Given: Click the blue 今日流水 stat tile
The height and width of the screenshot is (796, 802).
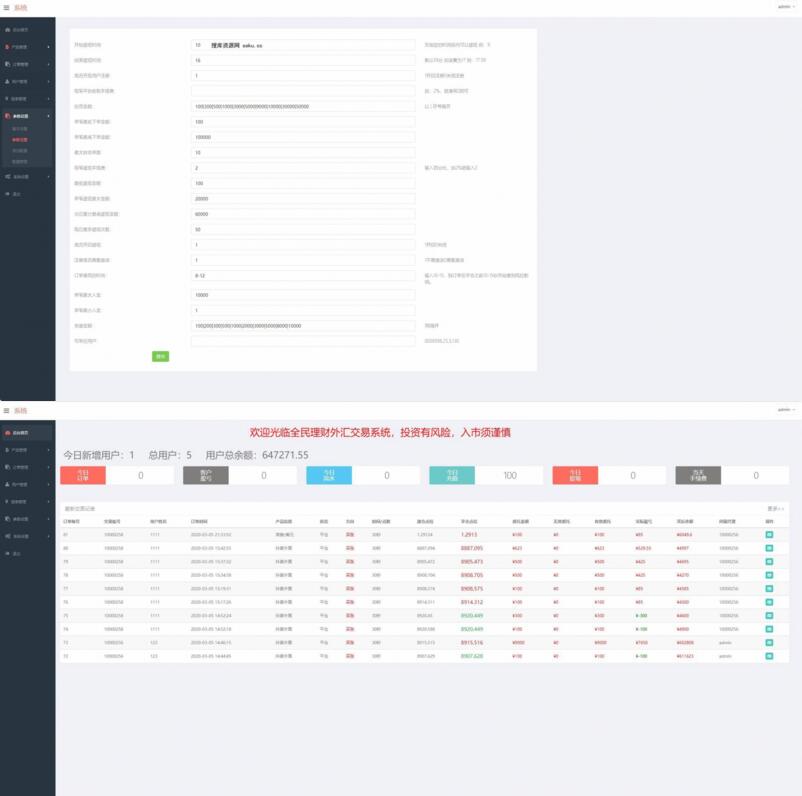Looking at the screenshot, I should click(x=329, y=475).
